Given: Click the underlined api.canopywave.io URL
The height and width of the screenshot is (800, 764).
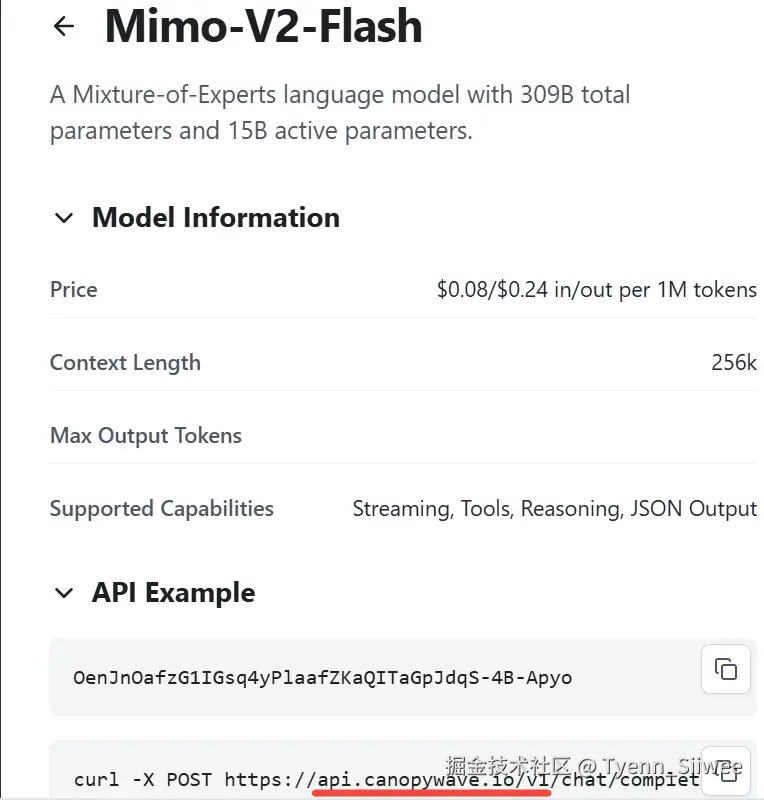Looking at the screenshot, I should point(432,779).
